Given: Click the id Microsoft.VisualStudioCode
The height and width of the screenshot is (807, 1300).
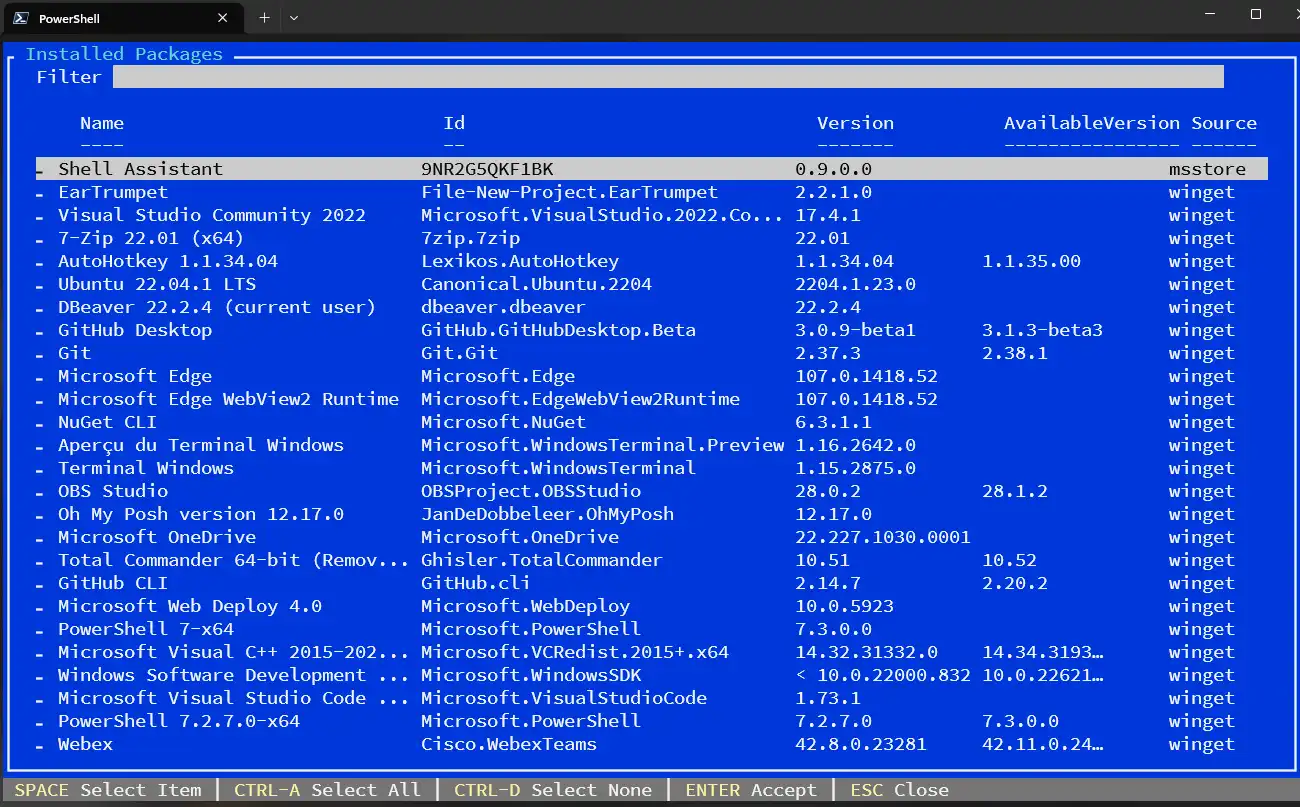Looking at the screenshot, I should (x=564, y=698).
